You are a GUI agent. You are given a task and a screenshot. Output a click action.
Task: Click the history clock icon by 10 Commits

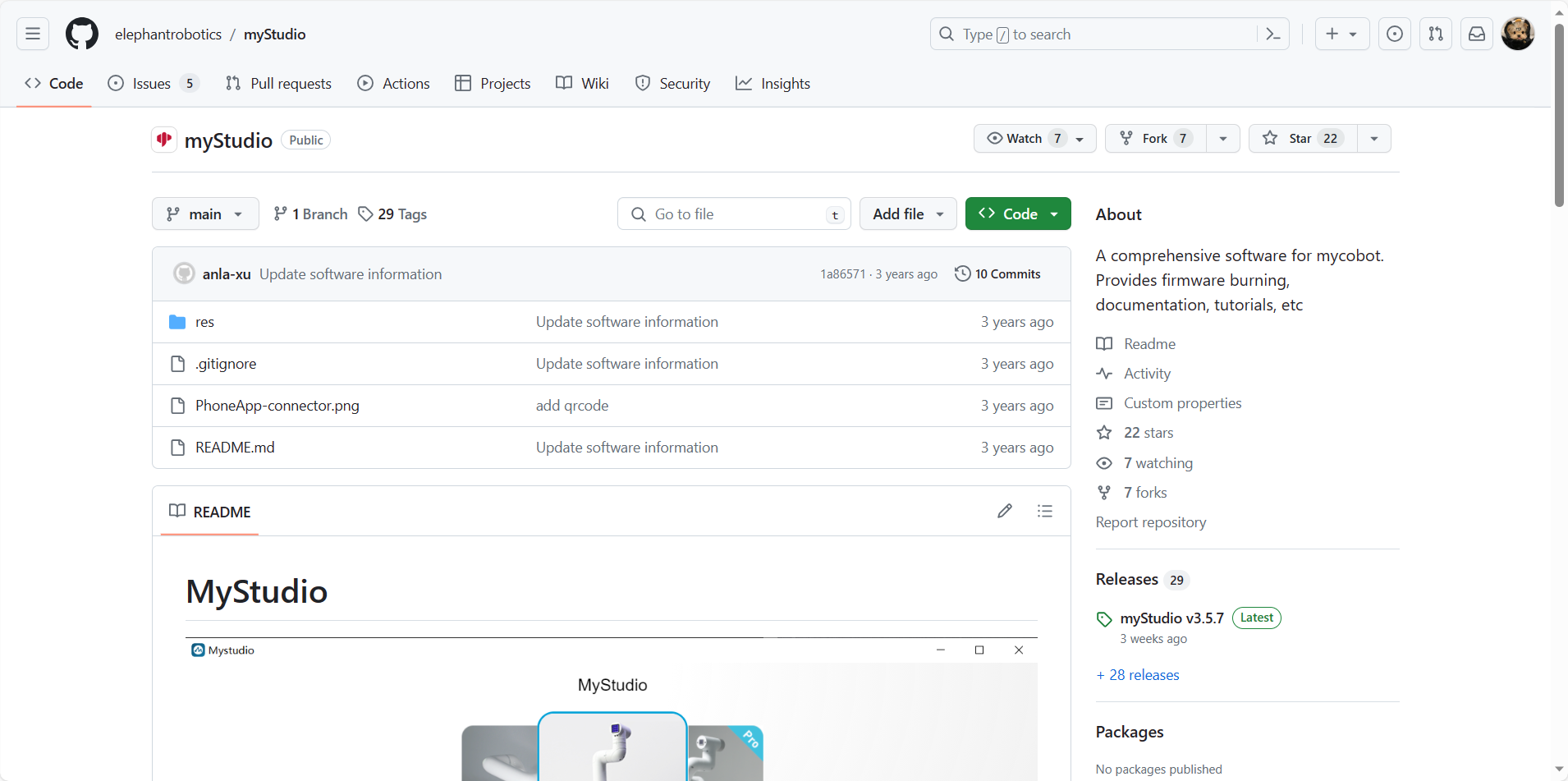click(x=962, y=273)
